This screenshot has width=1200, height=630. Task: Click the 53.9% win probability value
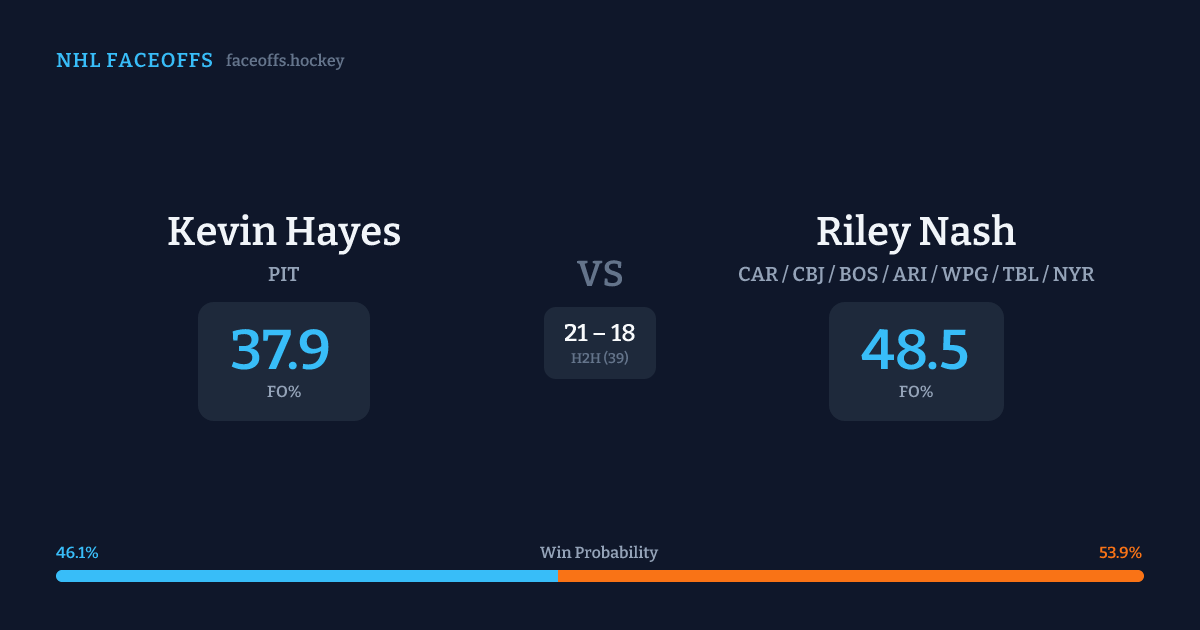pyautogui.click(x=1120, y=553)
